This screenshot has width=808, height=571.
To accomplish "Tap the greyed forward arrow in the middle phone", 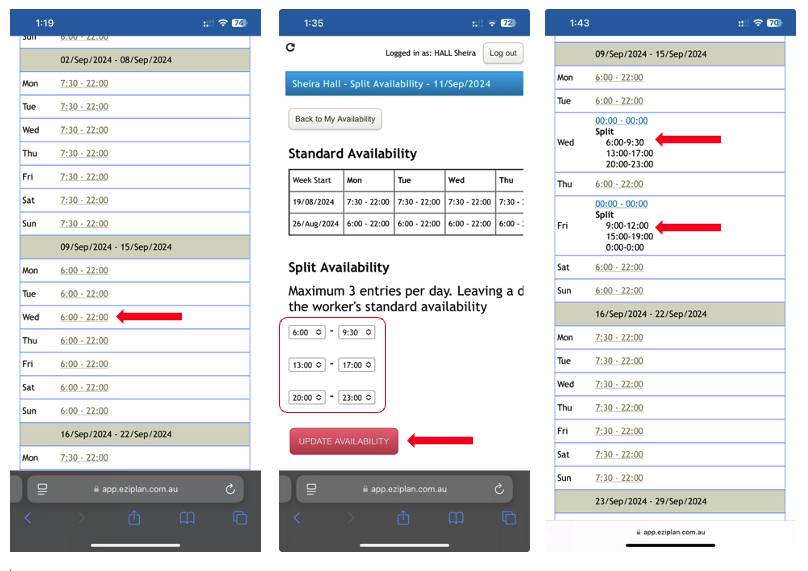I will point(351,517).
